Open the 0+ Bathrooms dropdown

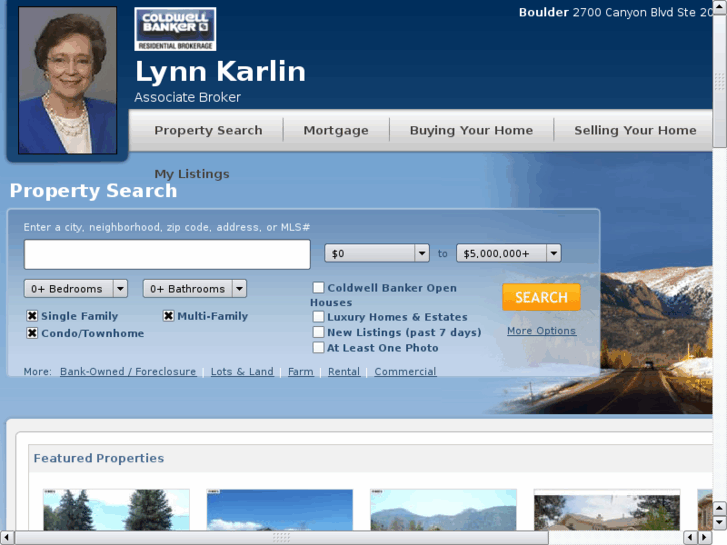195,289
